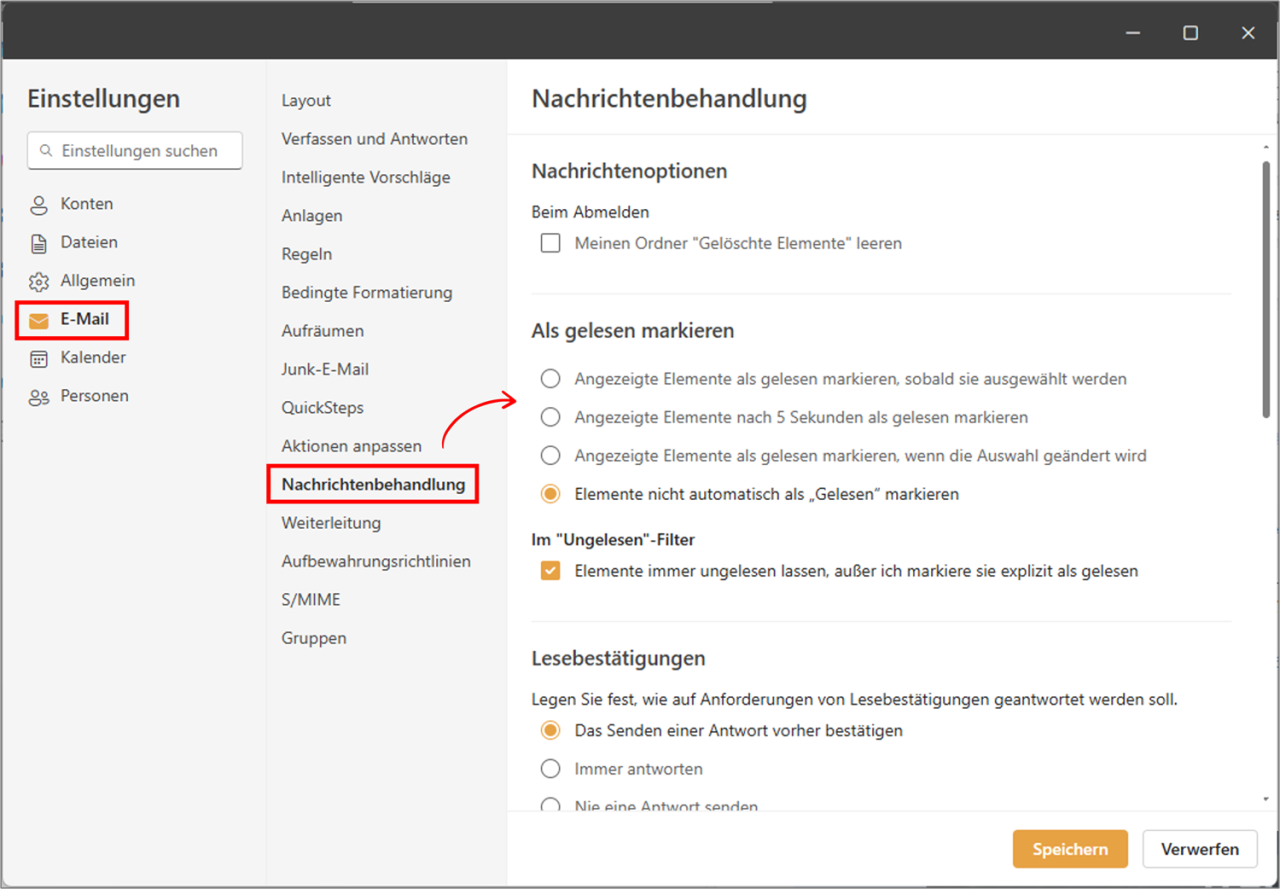Uncheck keeping items unread unless explicitly marked
The width and height of the screenshot is (1280, 889).
coord(550,570)
